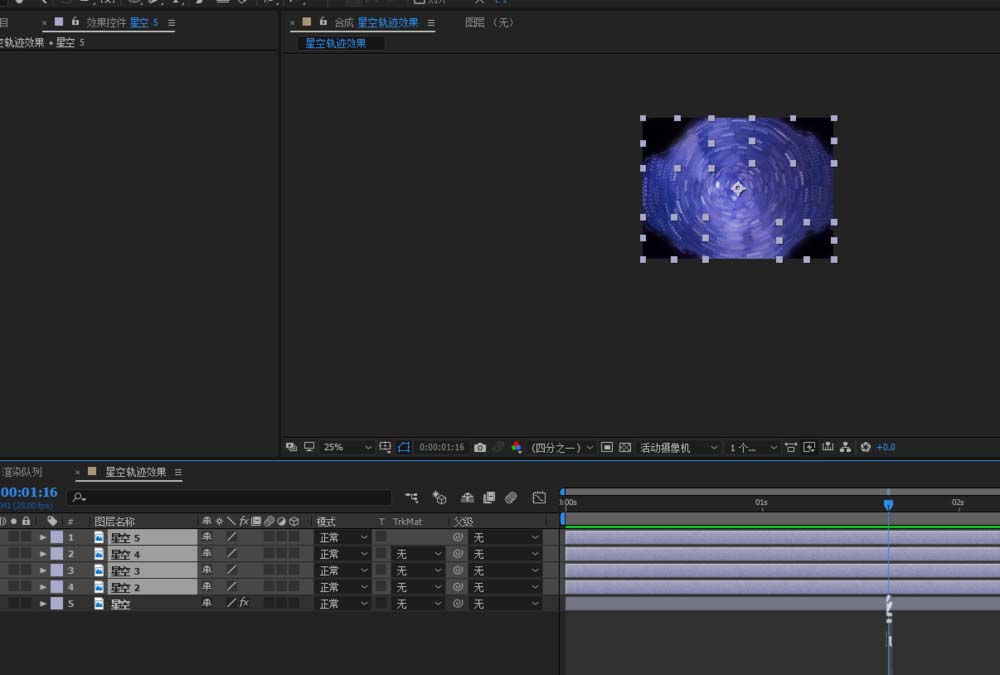Click the blue exposure value +0.0
1000x675 pixels.
tap(886, 447)
